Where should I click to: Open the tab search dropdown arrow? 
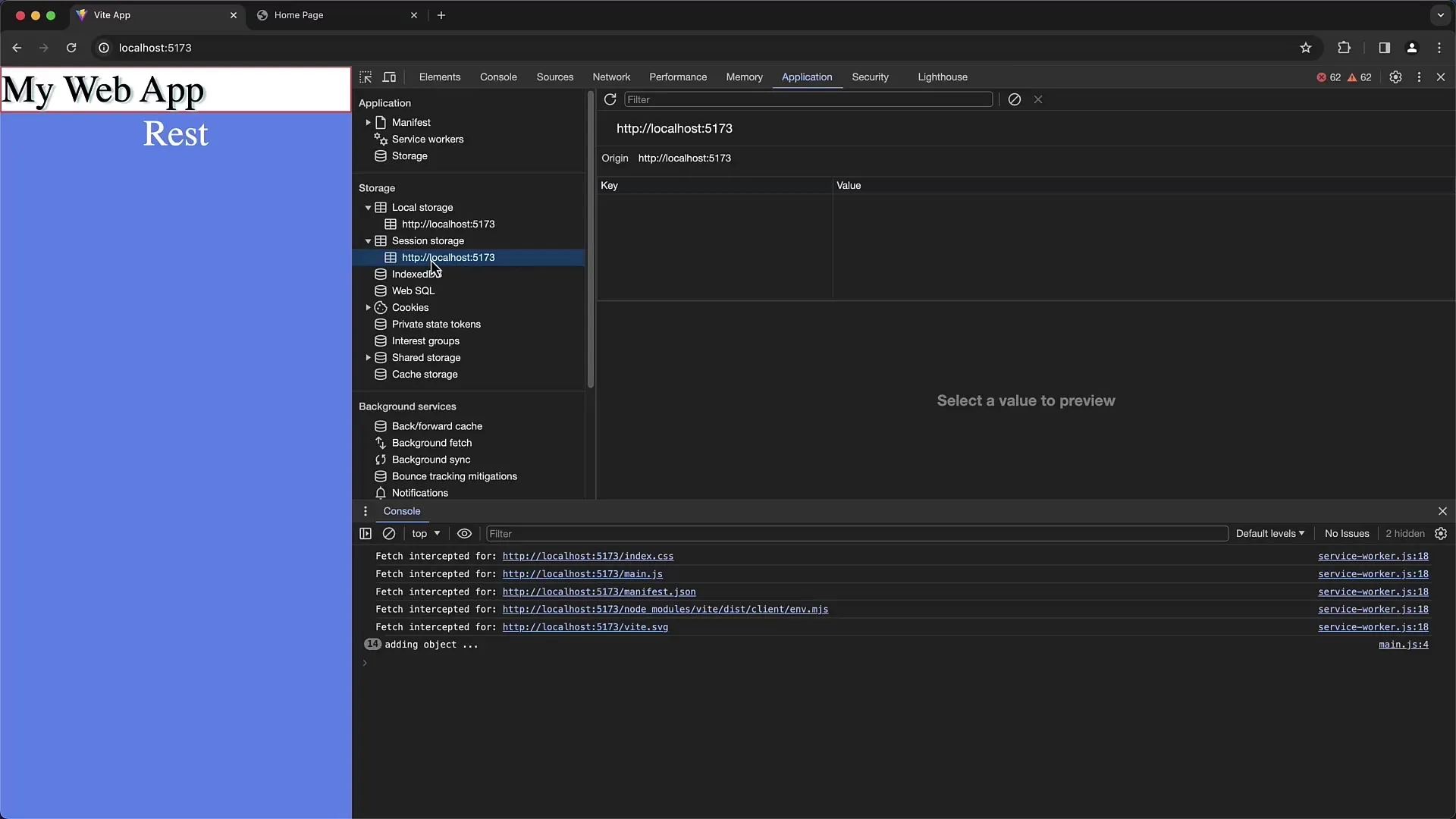coord(1441,15)
